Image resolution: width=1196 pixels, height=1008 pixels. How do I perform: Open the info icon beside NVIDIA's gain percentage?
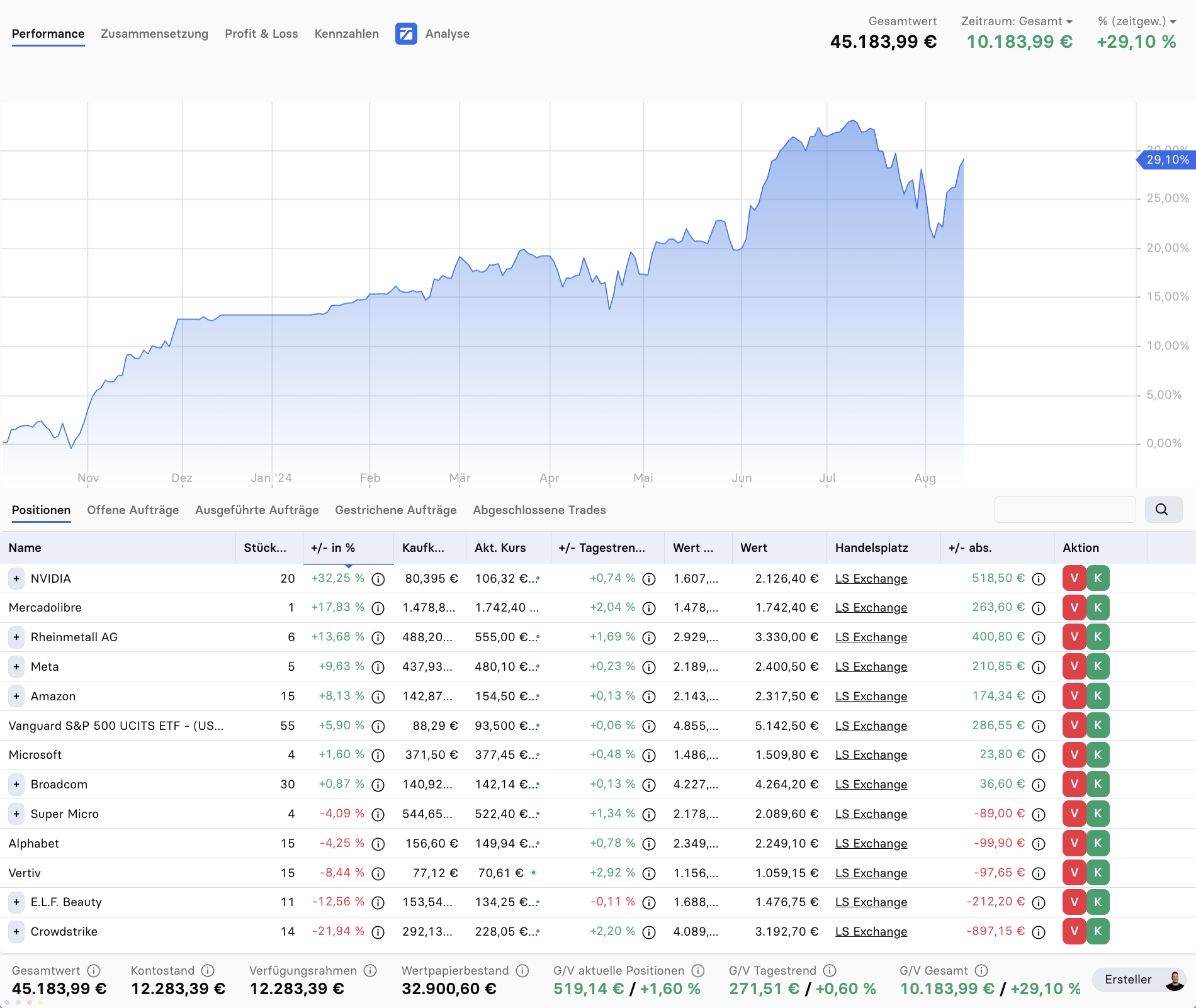pos(378,578)
